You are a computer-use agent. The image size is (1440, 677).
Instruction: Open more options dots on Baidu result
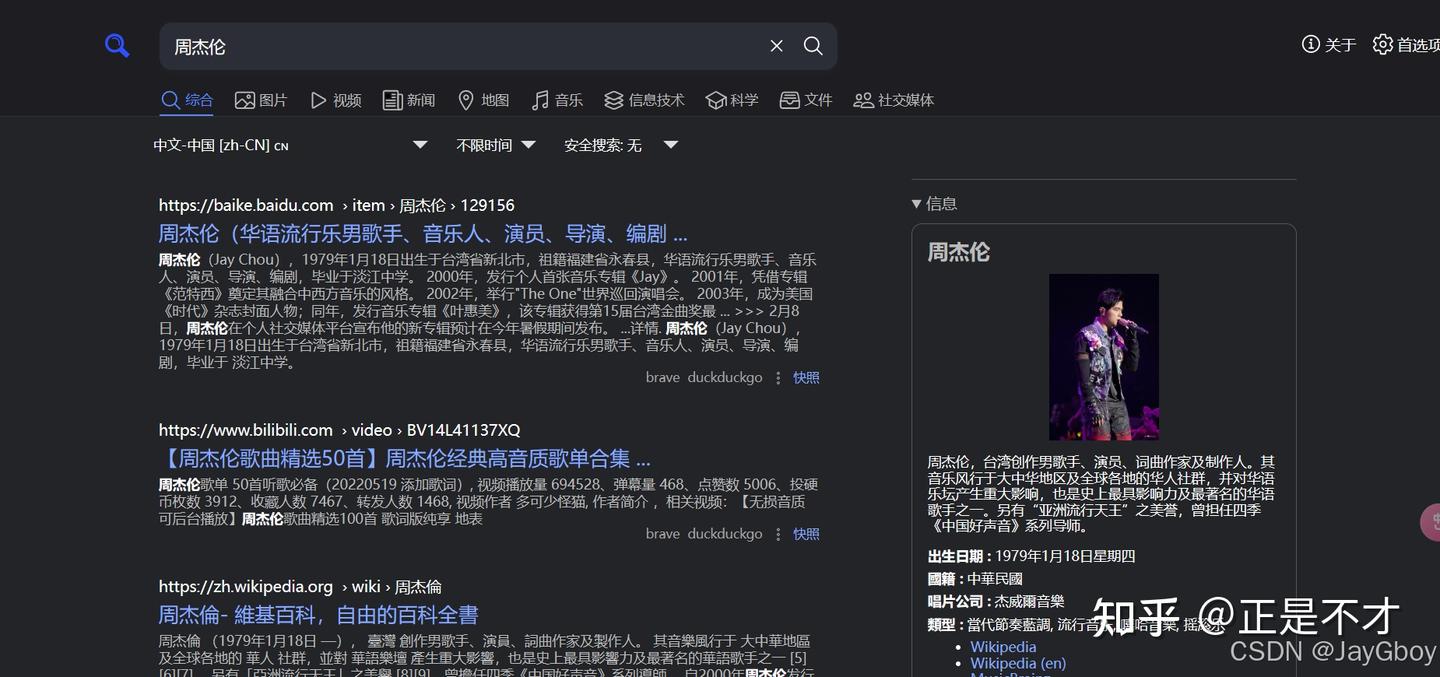778,378
